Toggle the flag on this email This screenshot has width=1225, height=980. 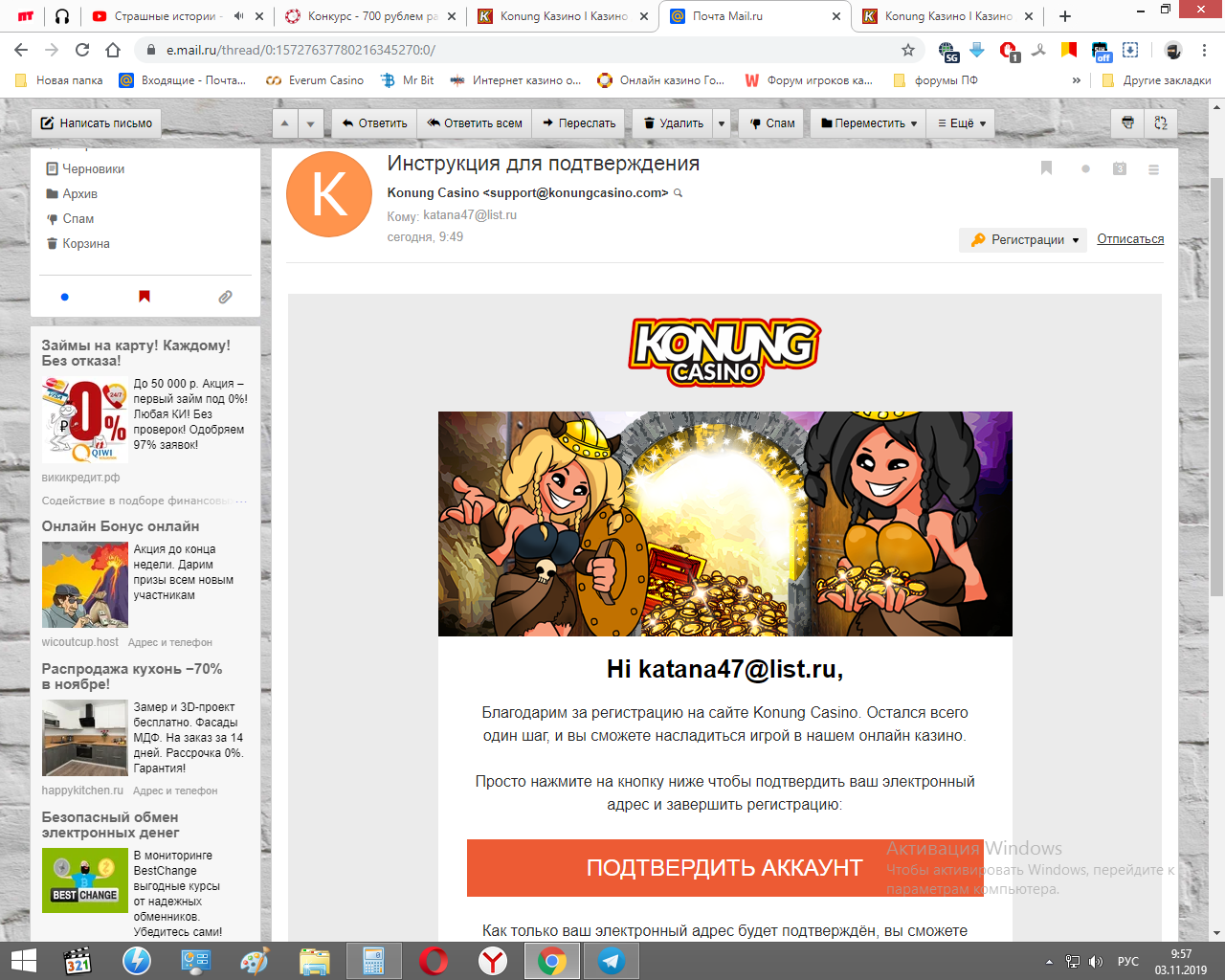1046,168
